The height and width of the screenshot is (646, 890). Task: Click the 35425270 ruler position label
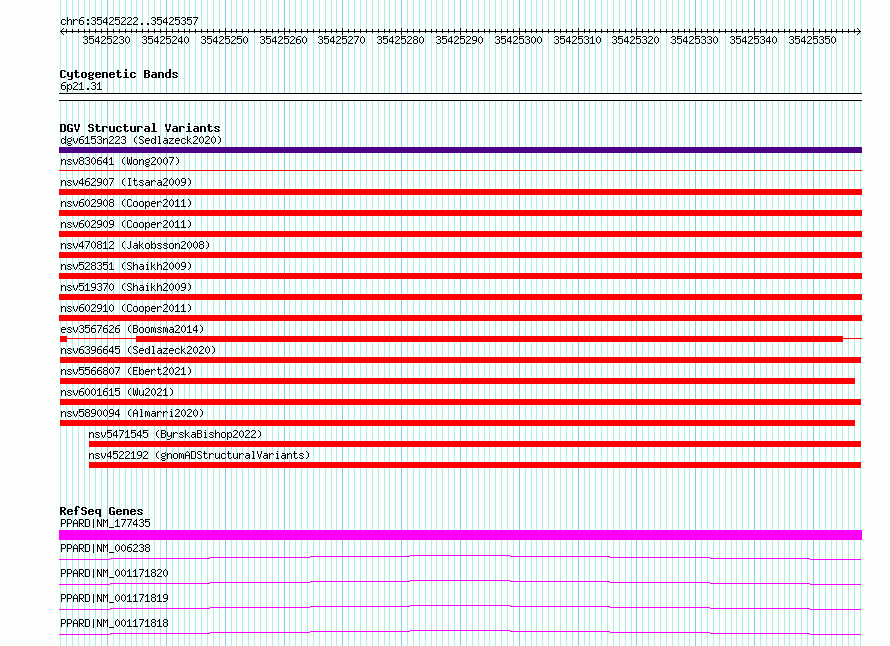pyautogui.click(x=341, y=40)
